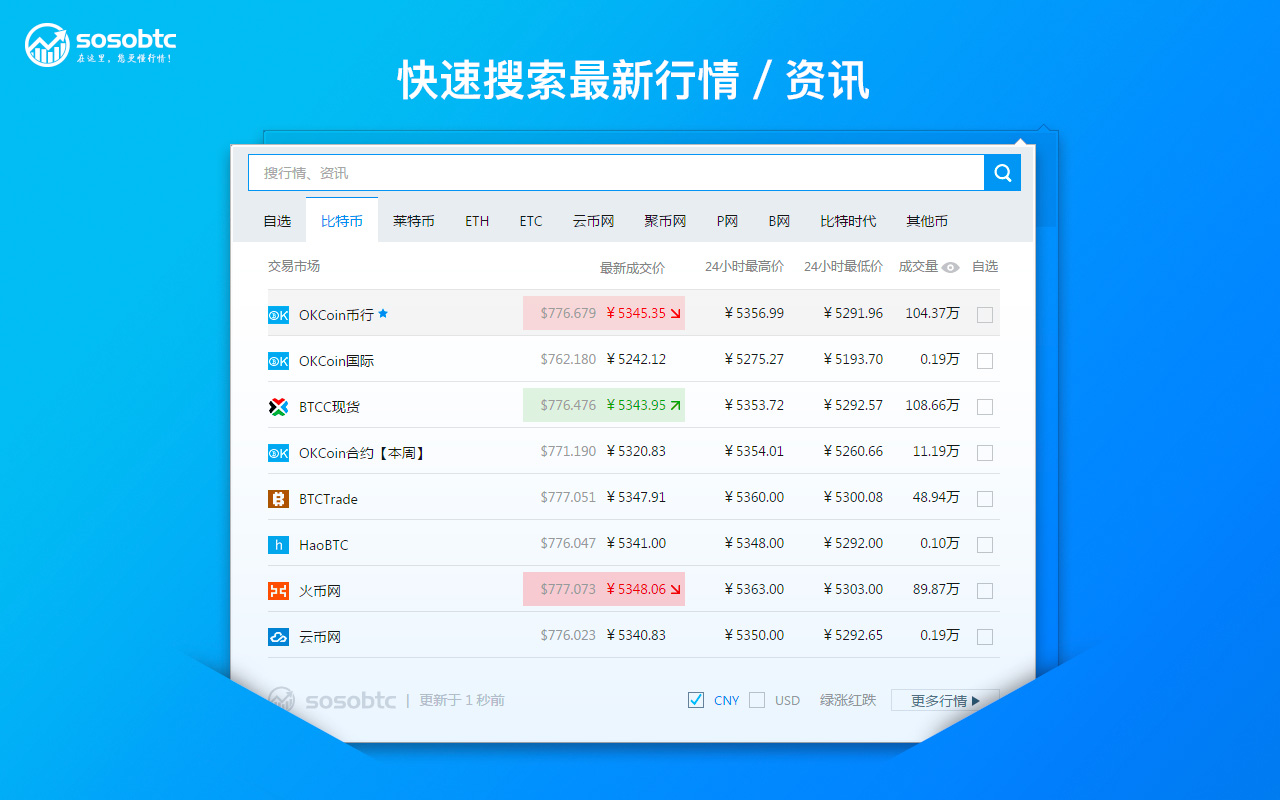
Task: Check the 自选 box for HaoBTC
Action: (985, 545)
